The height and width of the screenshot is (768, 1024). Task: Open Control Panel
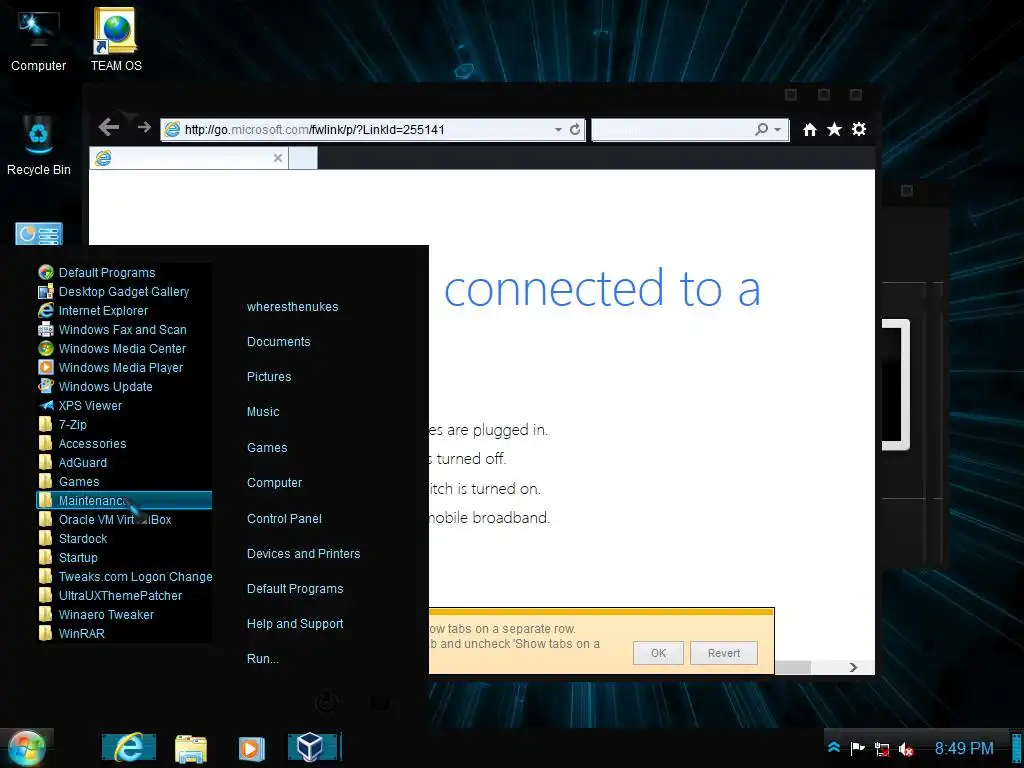[284, 519]
